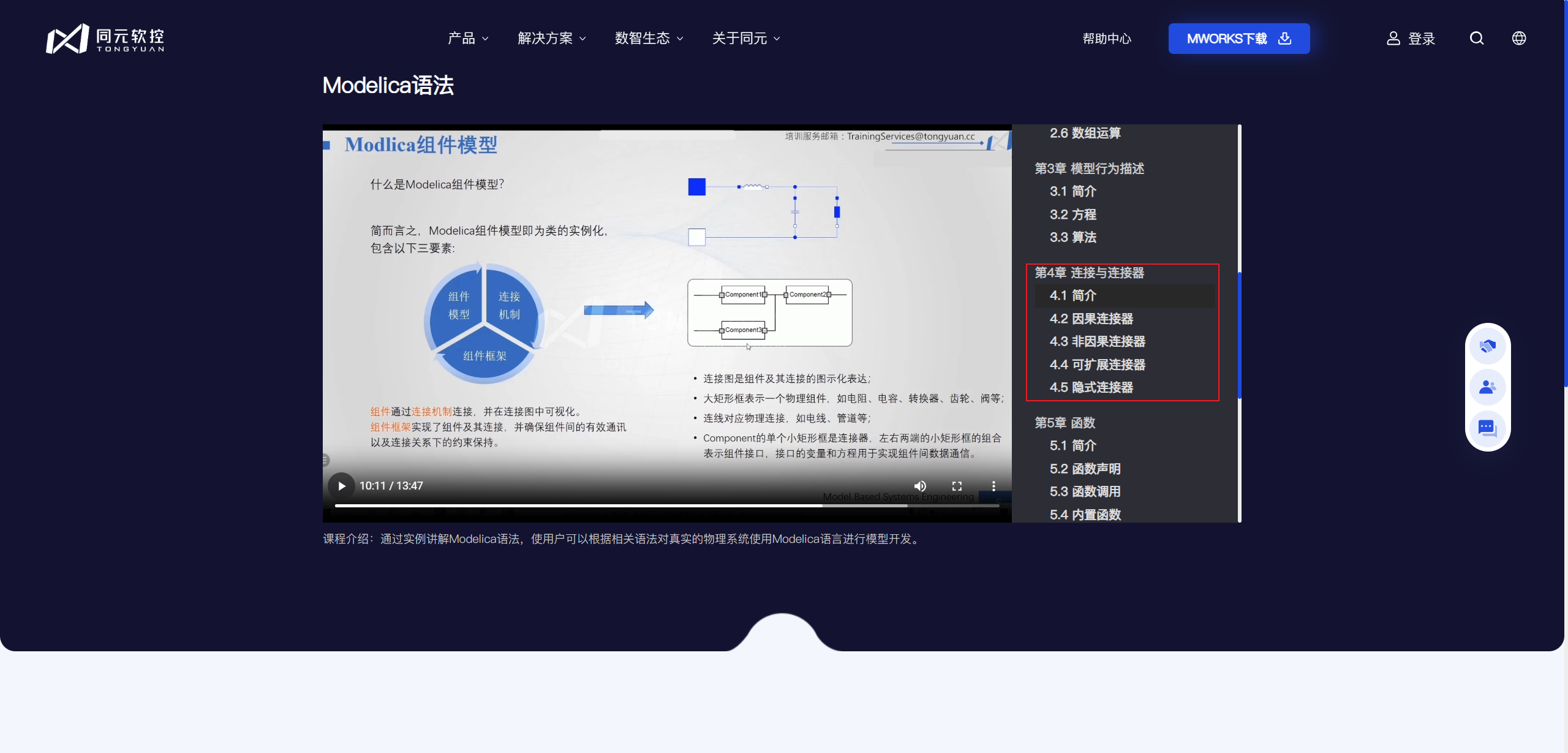Open lesson 4.2 因果连接器
The image size is (1568, 753).
pos(1091,319)
